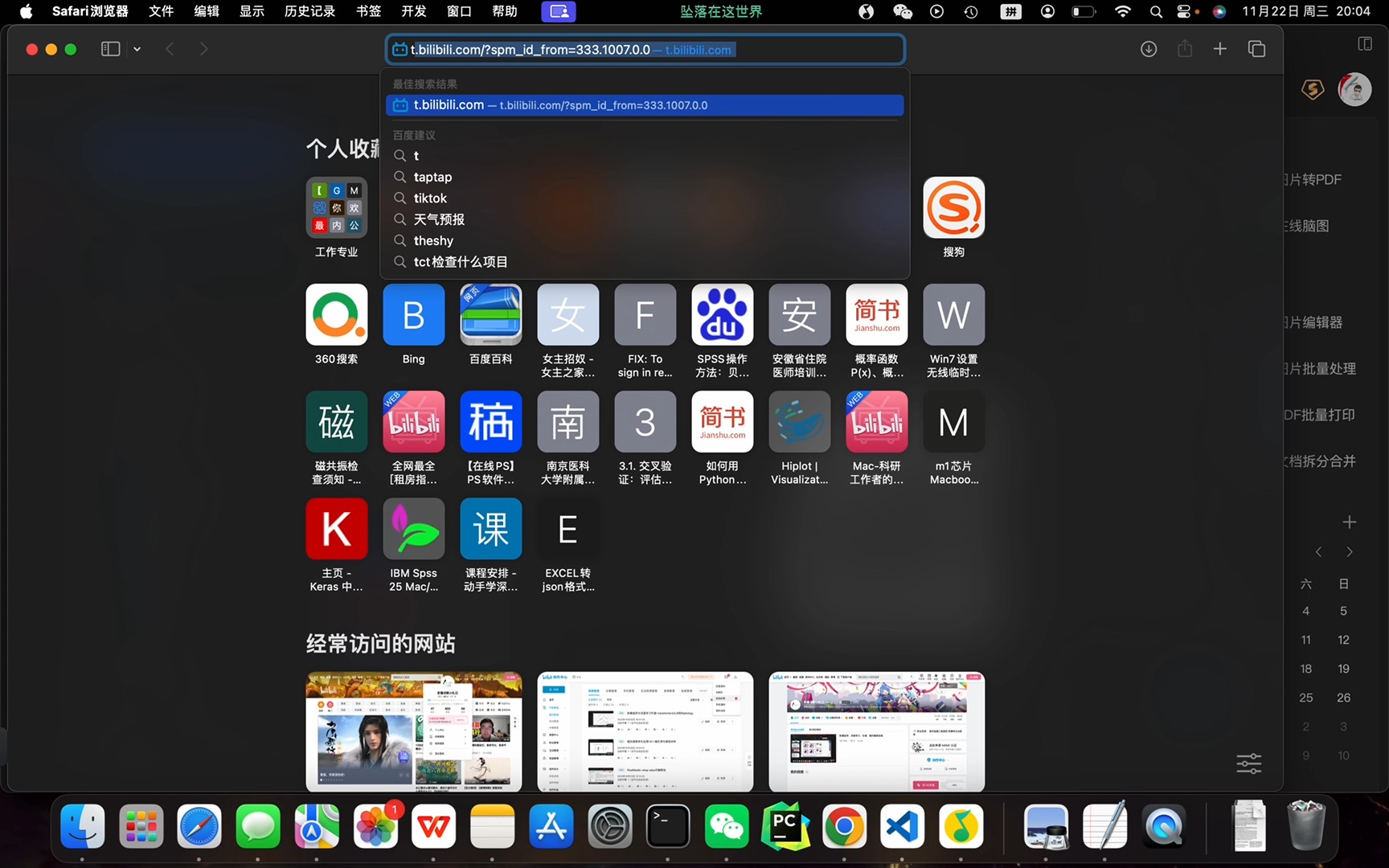The width and height of the screenshot is (1389, 868).
Task: Select top hit t.bilibili.com suggestion
Action: tap(645, 105)
